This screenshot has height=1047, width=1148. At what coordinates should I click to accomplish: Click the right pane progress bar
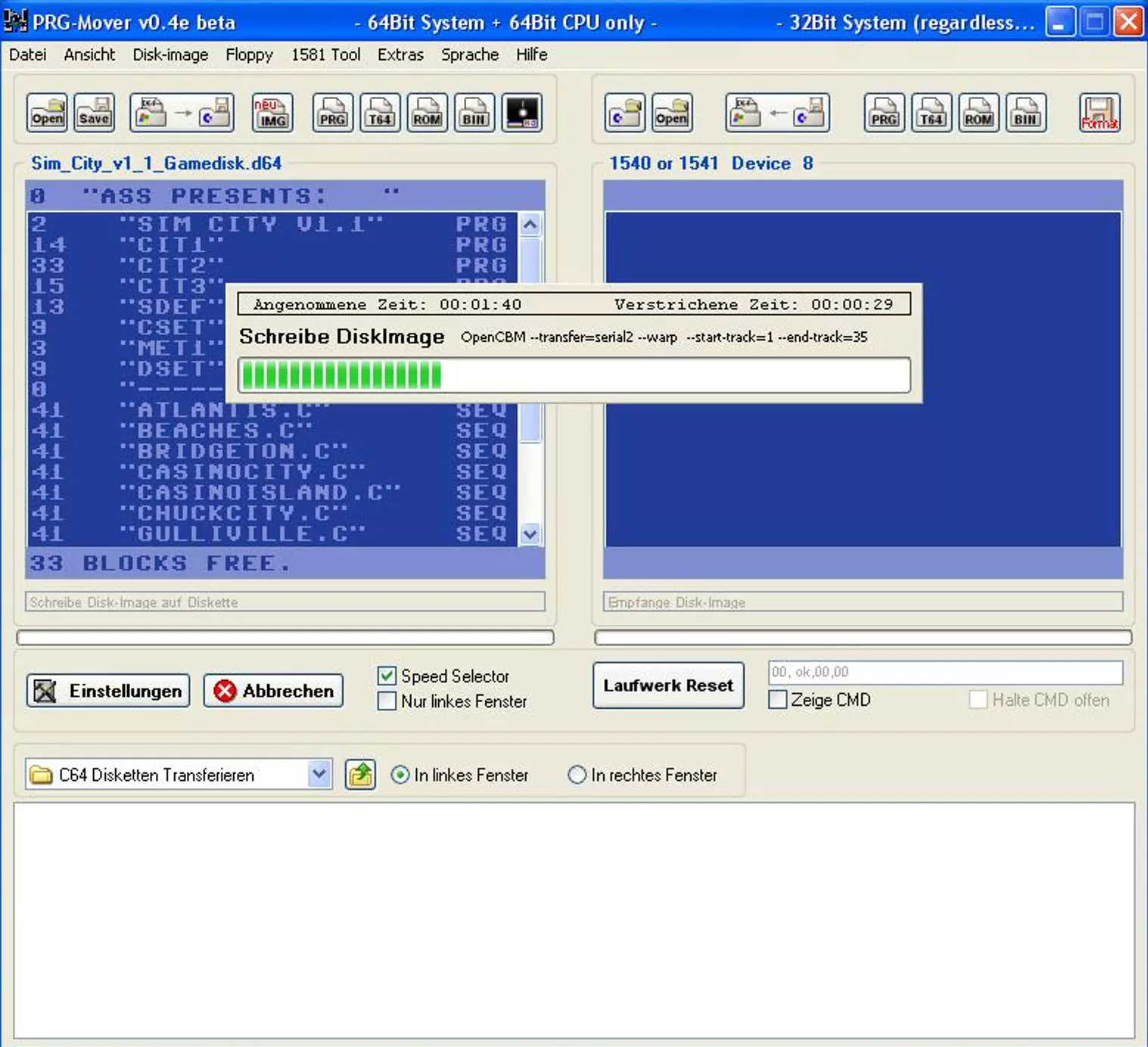click(863, 638)
